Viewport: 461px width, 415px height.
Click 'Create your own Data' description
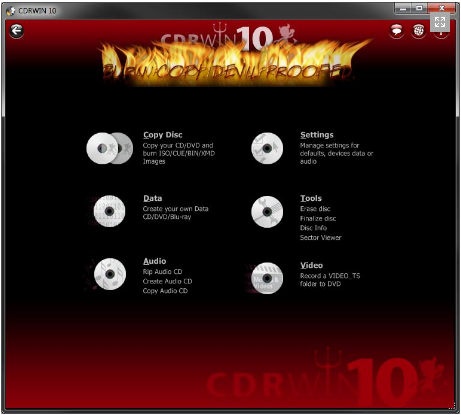175,213
